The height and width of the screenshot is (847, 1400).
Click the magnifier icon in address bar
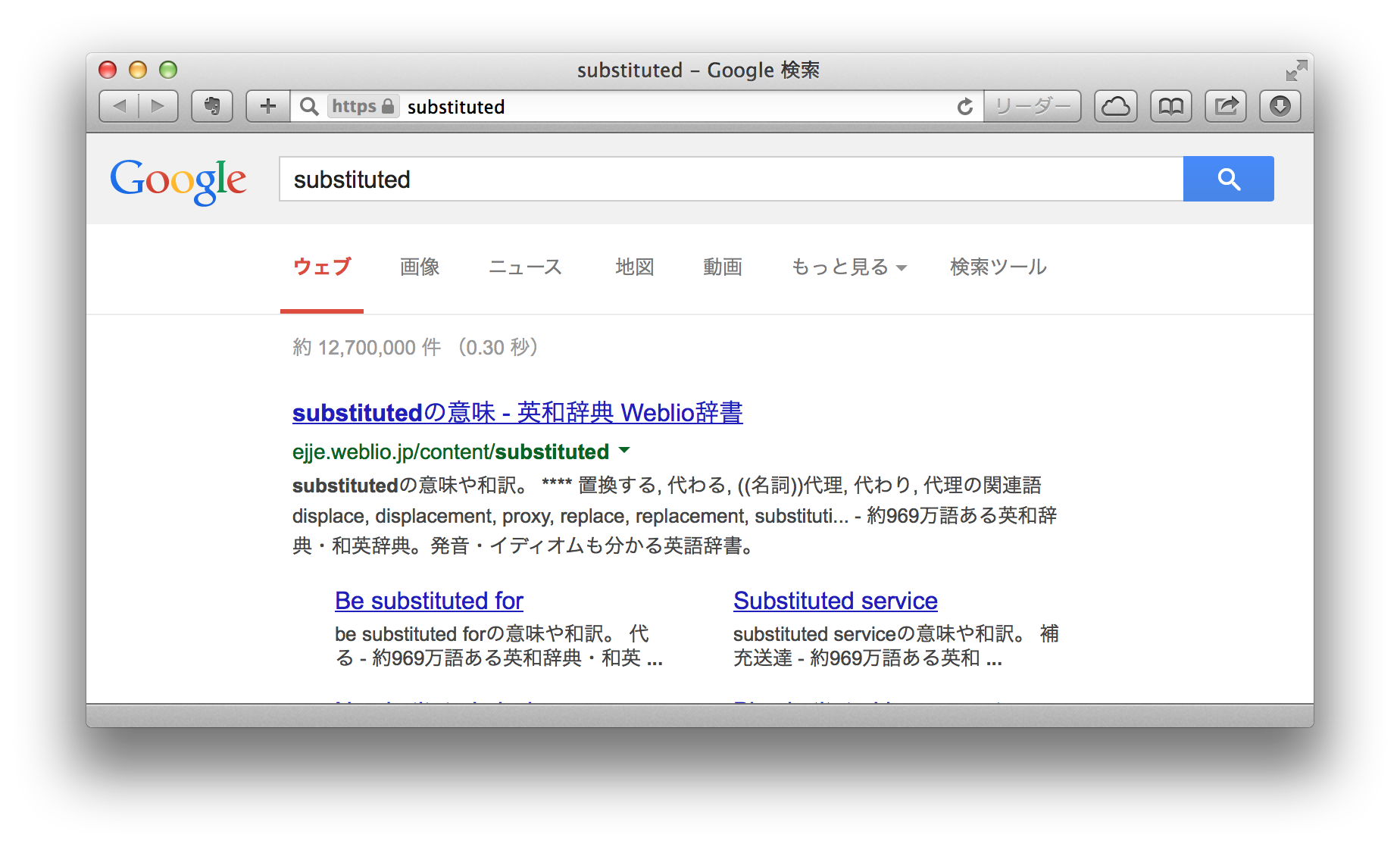tap(309, 106)
